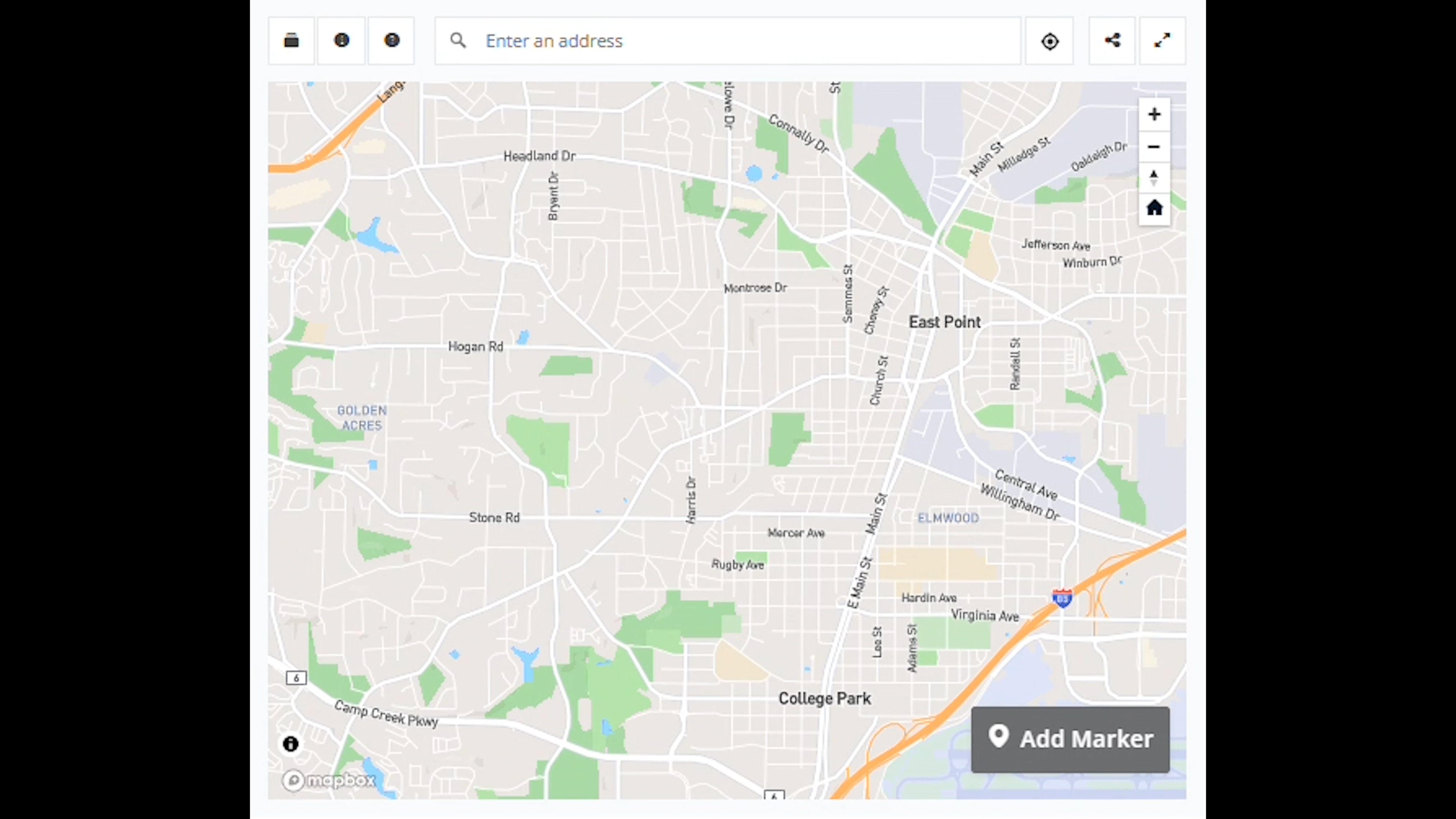Click the route 6 shield near Camp Creek Pkwy
The width and height of the screenshot is (1456, 819).
[x=296, y=678]
